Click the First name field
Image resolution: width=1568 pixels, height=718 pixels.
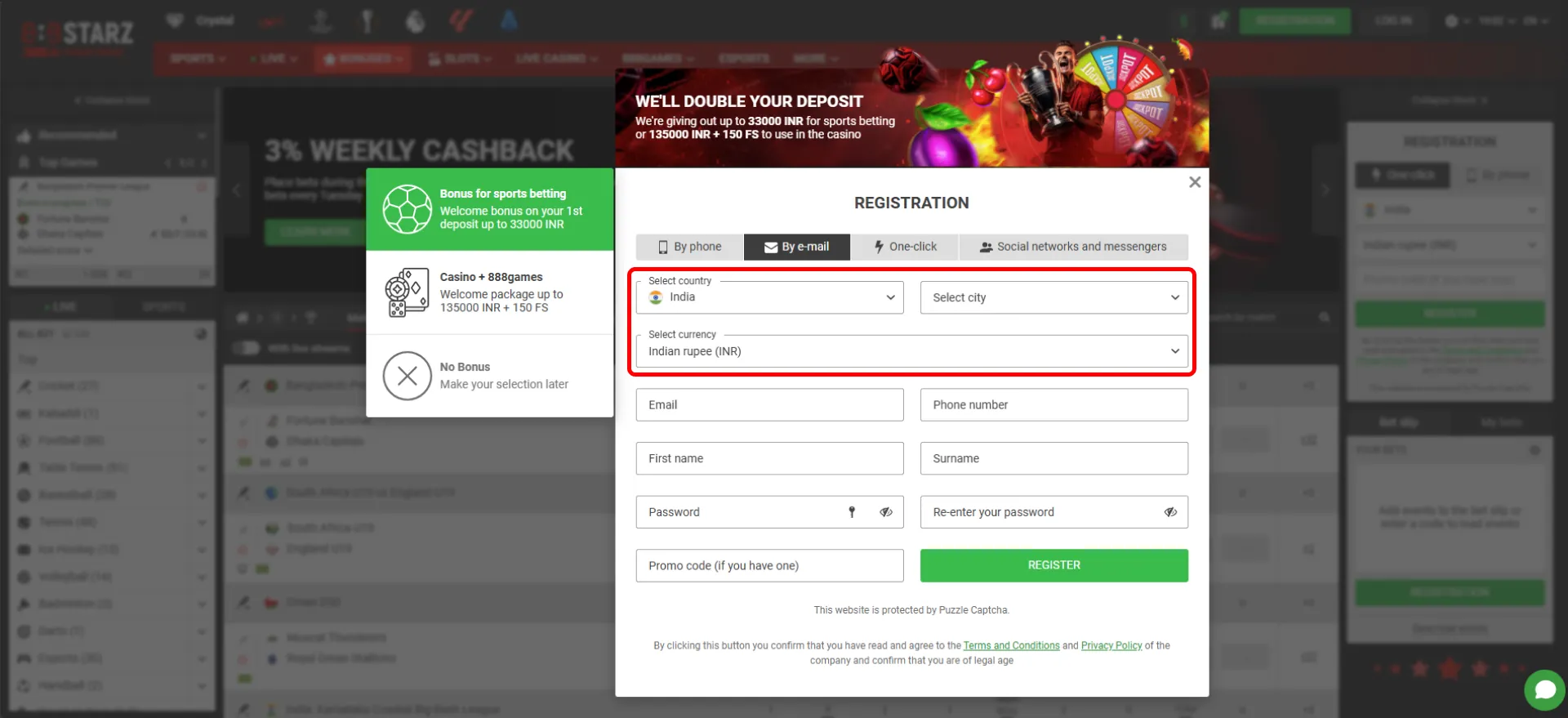pyautogui.click(x=770, y=458)
